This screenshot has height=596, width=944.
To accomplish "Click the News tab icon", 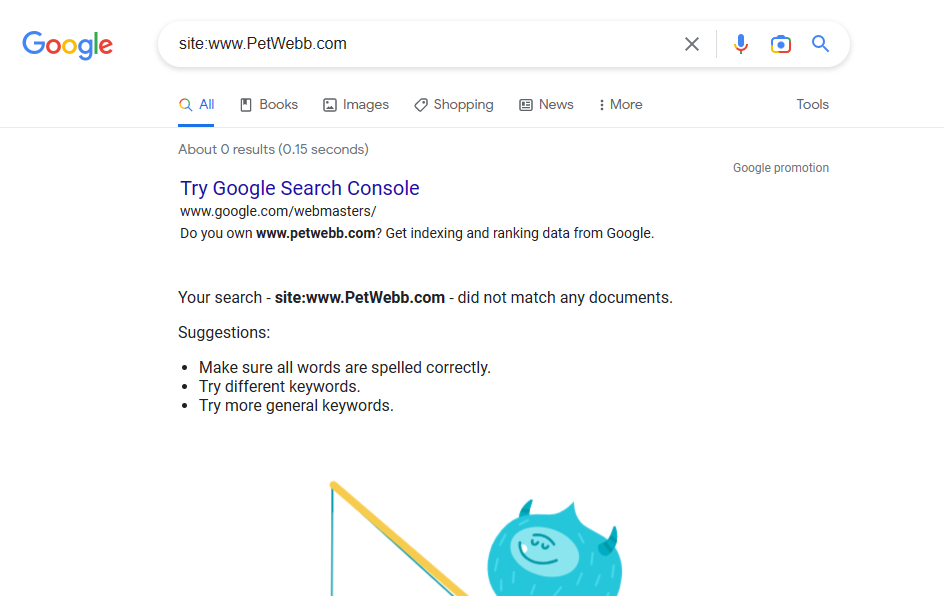I will click(x=526, y=105).
